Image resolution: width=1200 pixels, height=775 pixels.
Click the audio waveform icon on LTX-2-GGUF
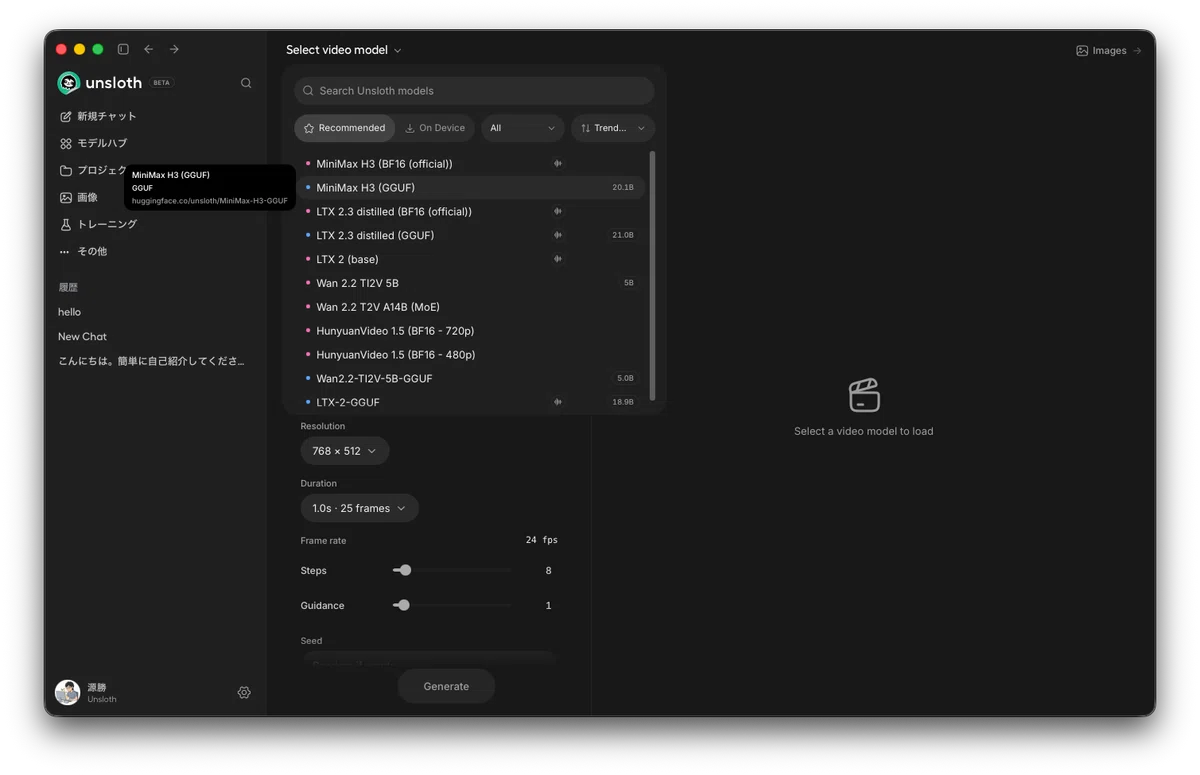pos(558,402)
